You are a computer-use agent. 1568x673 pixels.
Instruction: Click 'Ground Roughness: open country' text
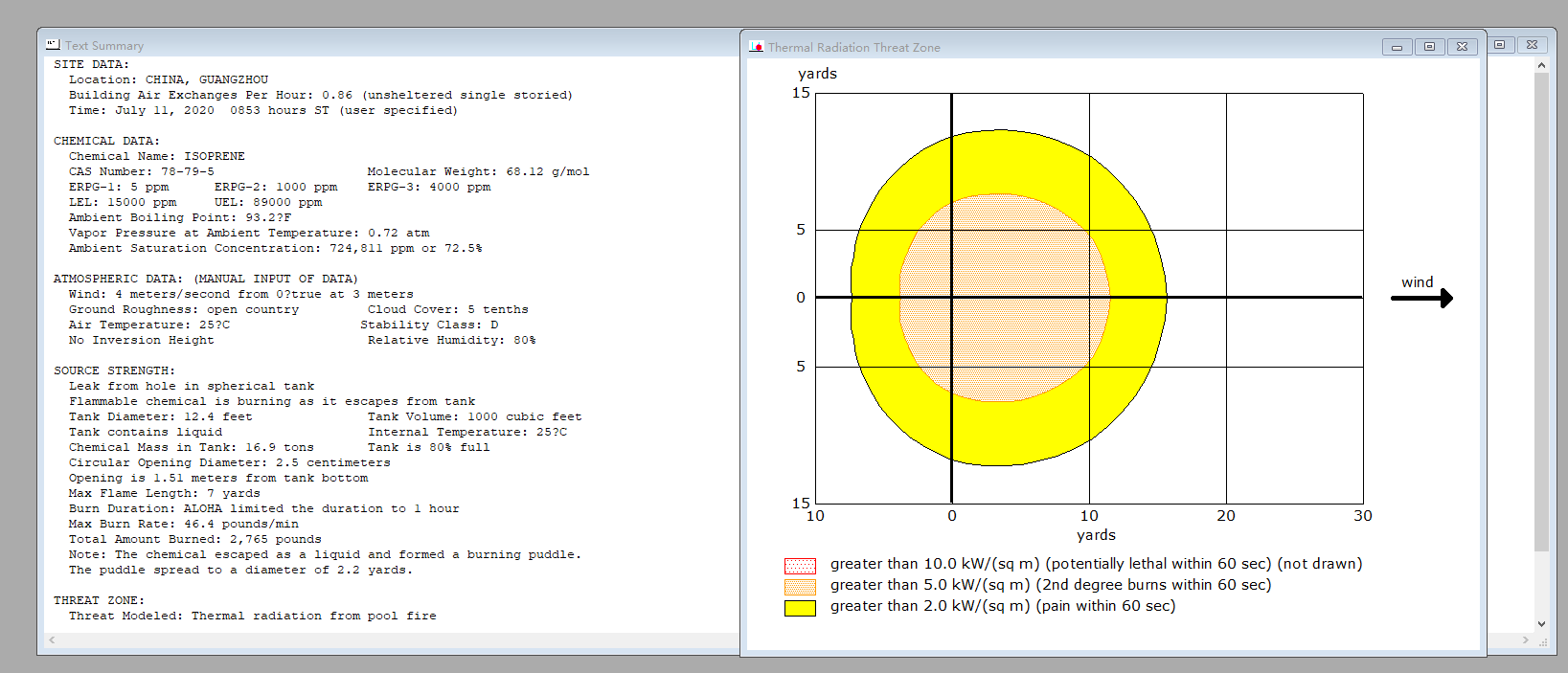coord(183,309)
